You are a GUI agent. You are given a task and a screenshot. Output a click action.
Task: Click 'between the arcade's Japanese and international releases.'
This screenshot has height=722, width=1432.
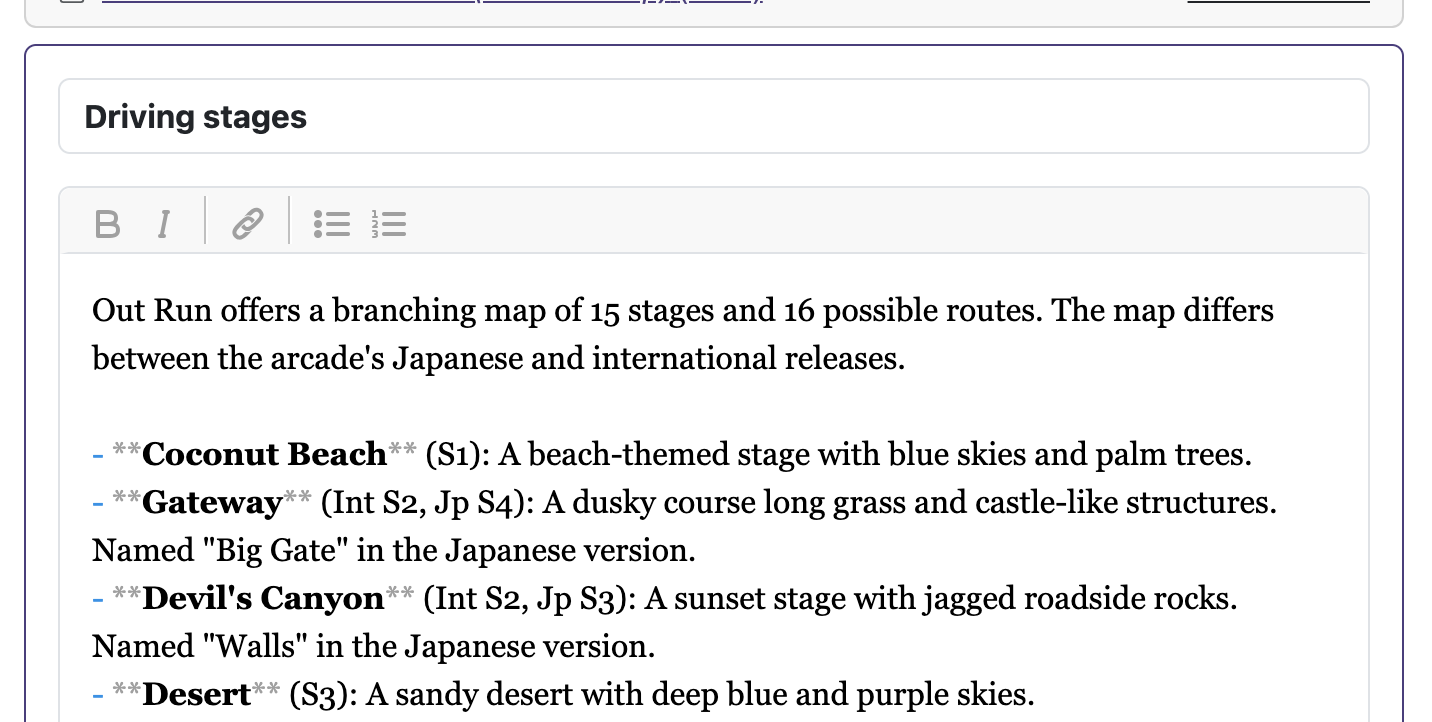[498, 359]
